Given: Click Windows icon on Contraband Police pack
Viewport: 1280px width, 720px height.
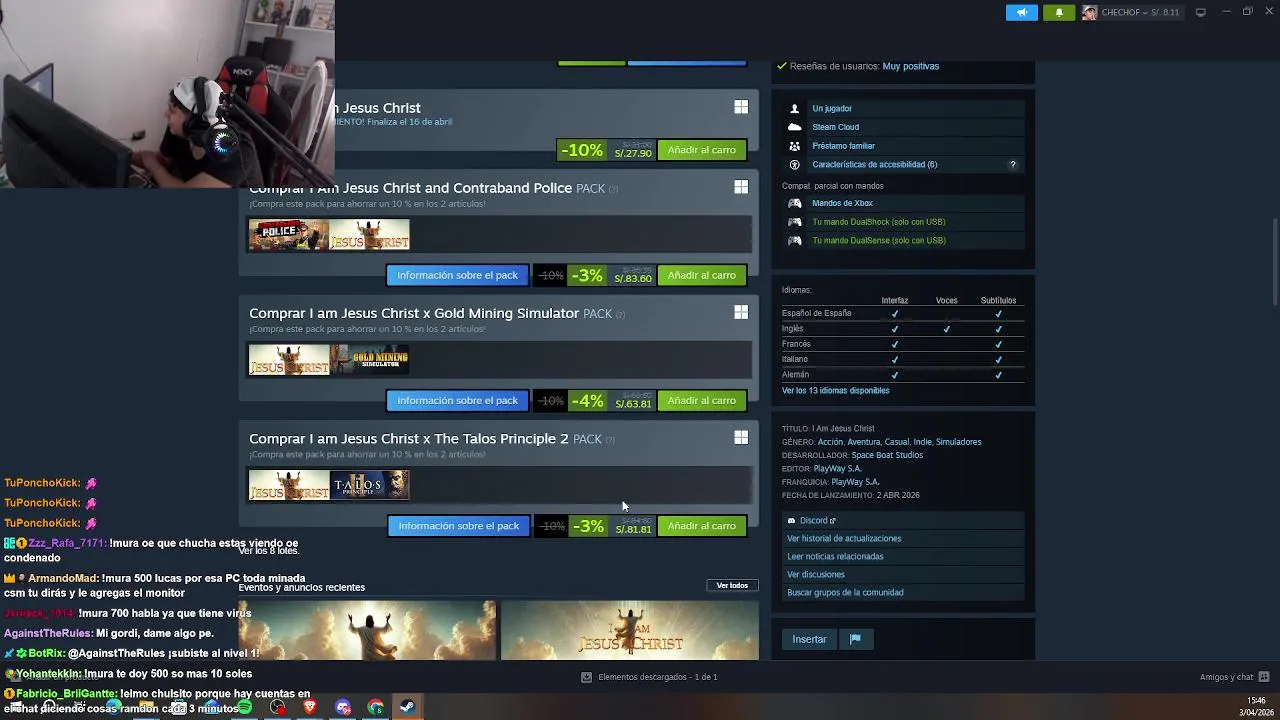Looking at the screenshot, I should pos(741,187).
